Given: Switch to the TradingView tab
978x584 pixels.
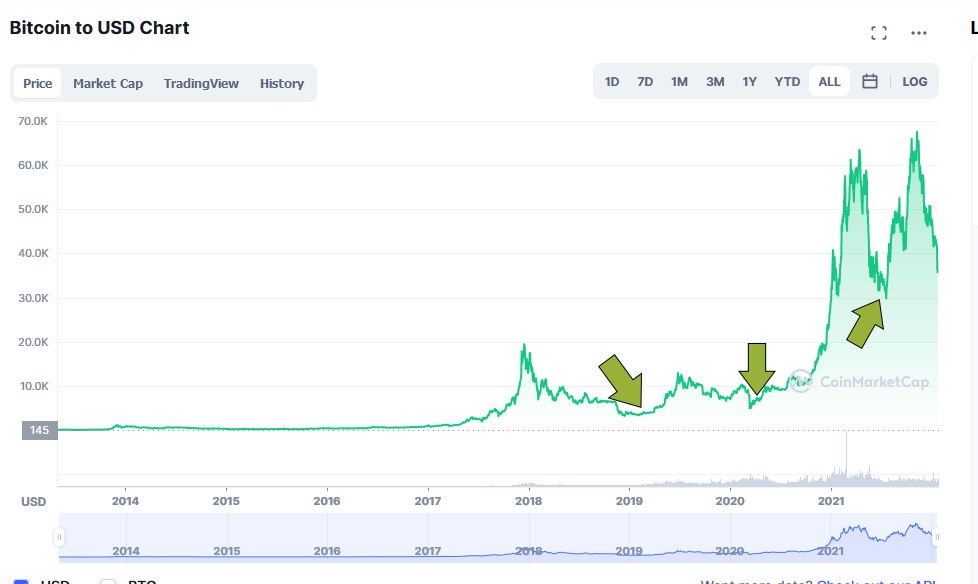Looking at the screenshot, I should (x=201, y=83).
